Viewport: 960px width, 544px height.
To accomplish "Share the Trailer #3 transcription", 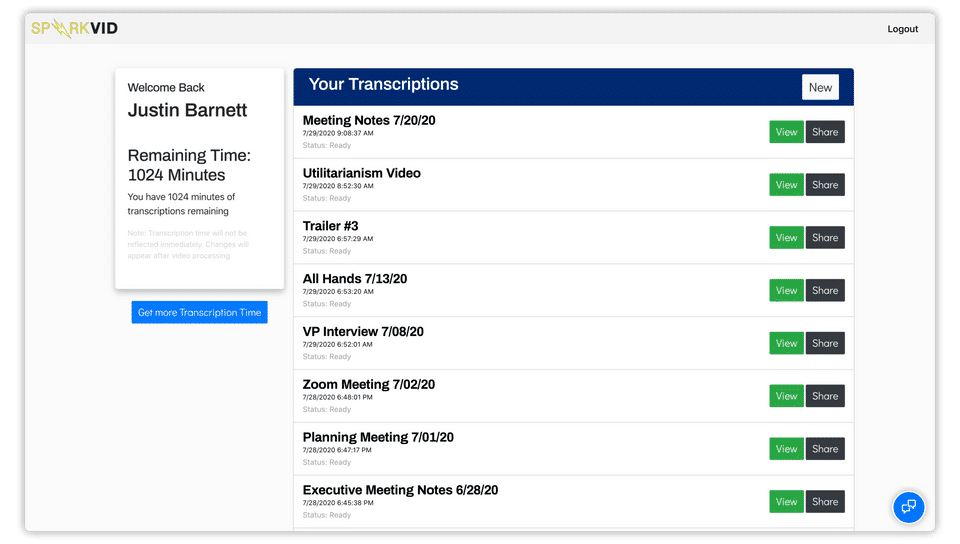I will click(825, 237).
